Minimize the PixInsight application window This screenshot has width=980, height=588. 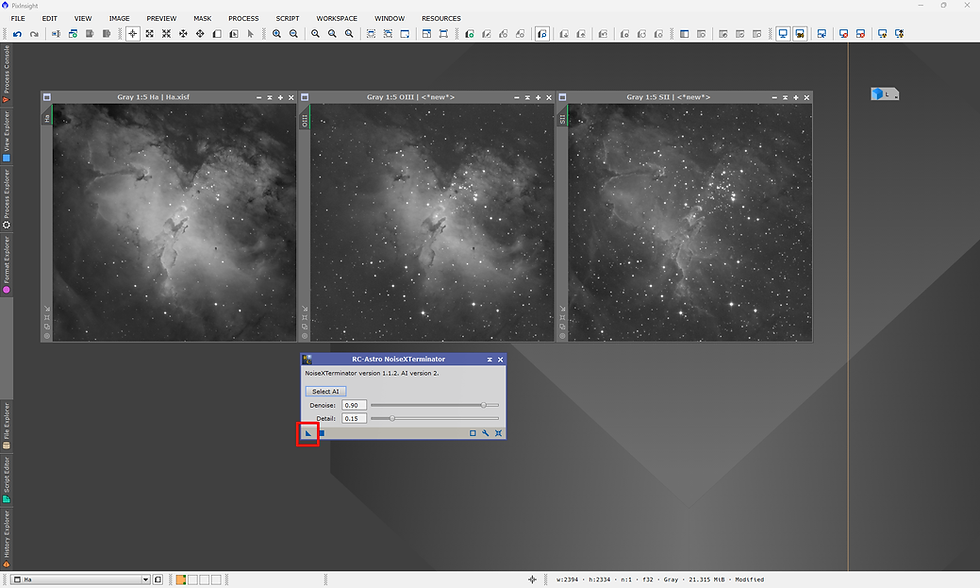[x=921, y=6]
